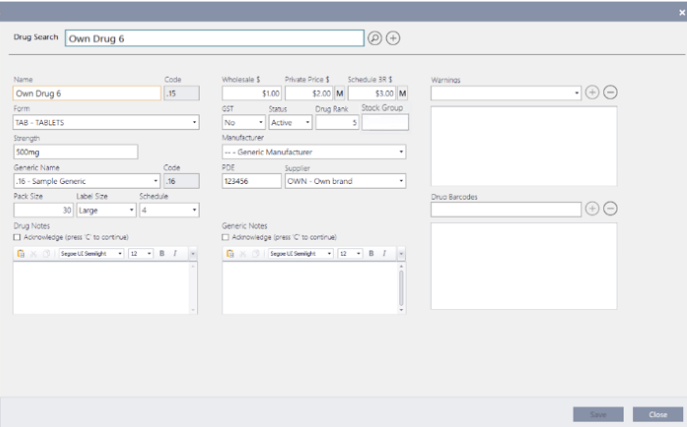Click the Save button
The image size is (687, 427).
598,414
